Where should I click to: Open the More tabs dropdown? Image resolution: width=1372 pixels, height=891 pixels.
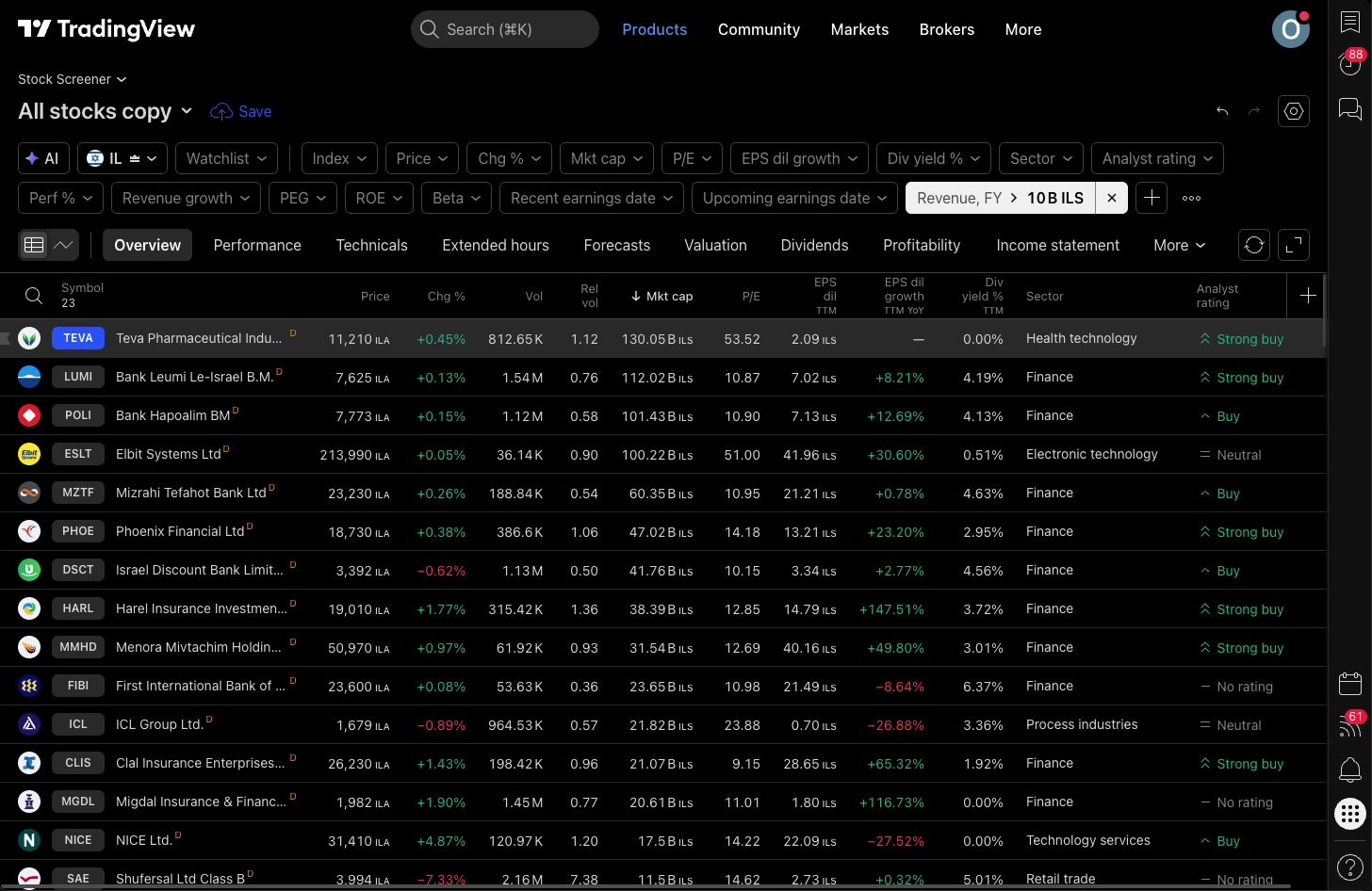1179,245
